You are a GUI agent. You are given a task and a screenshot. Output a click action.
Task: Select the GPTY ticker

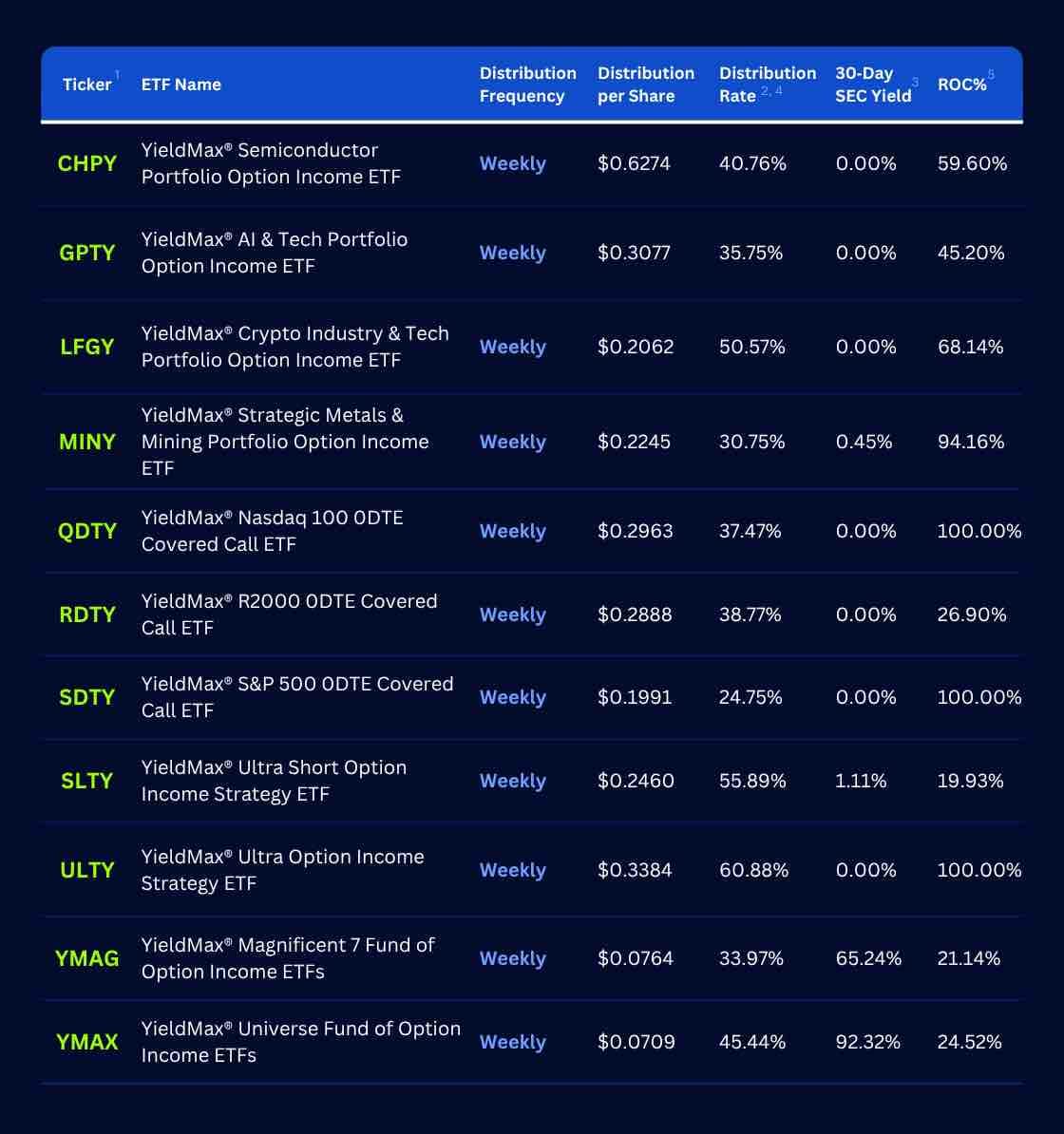pos(86,253)
